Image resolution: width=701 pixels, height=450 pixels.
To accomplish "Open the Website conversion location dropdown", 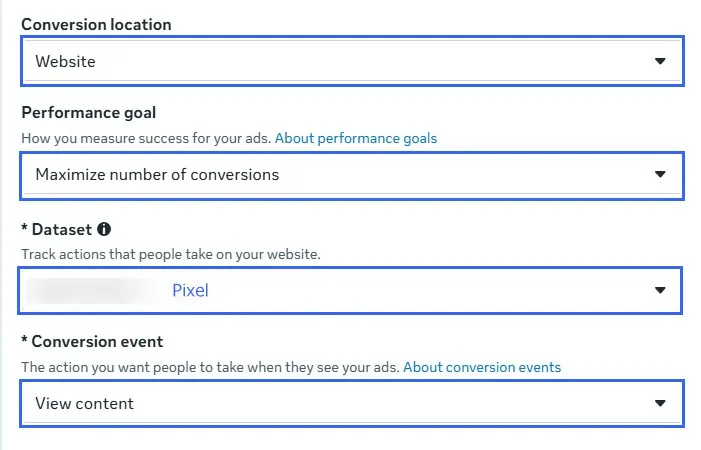I will (x=352, y=61).
